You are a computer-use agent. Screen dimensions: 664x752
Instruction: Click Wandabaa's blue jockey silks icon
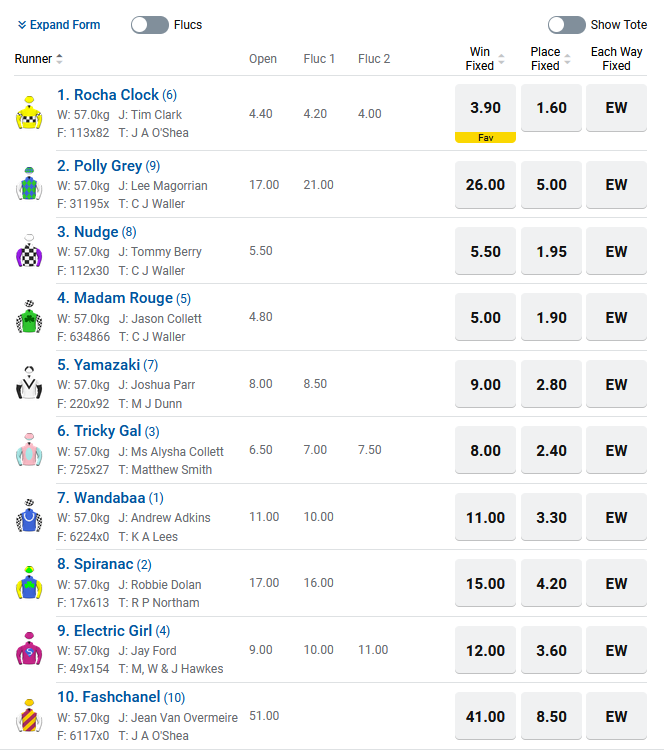(28, 517)
